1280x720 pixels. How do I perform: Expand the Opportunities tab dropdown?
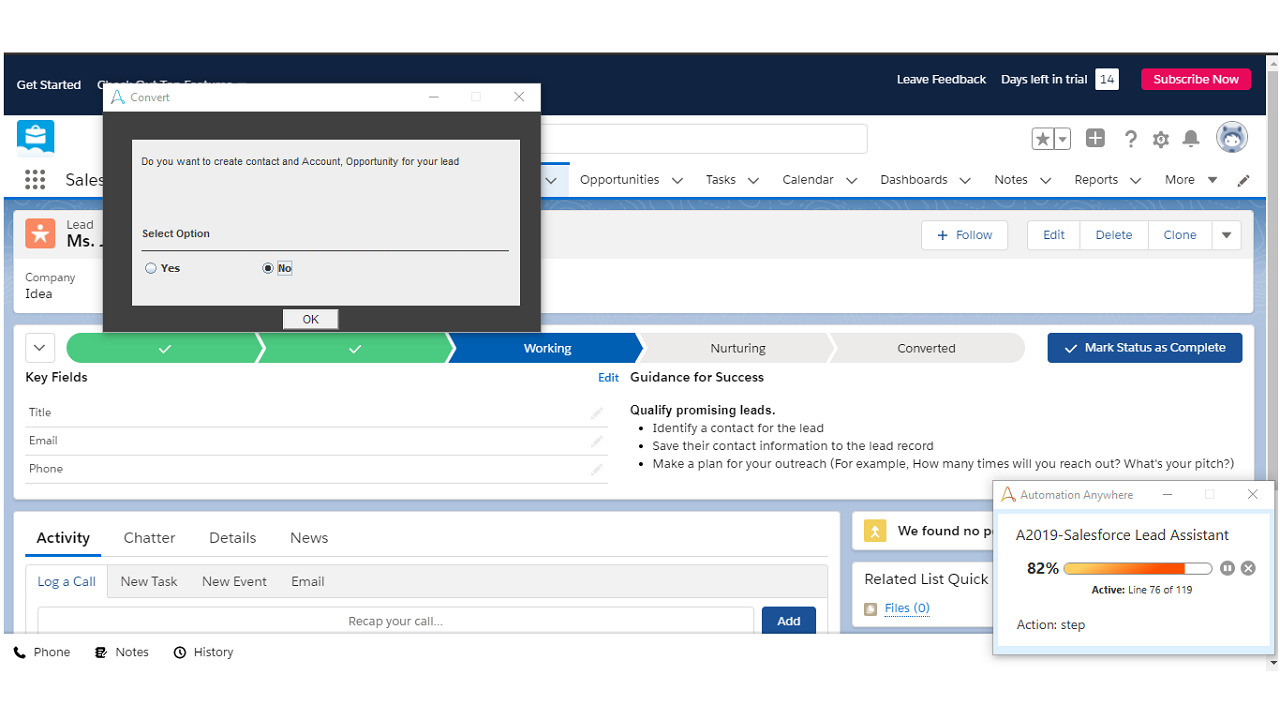[677, 181]
